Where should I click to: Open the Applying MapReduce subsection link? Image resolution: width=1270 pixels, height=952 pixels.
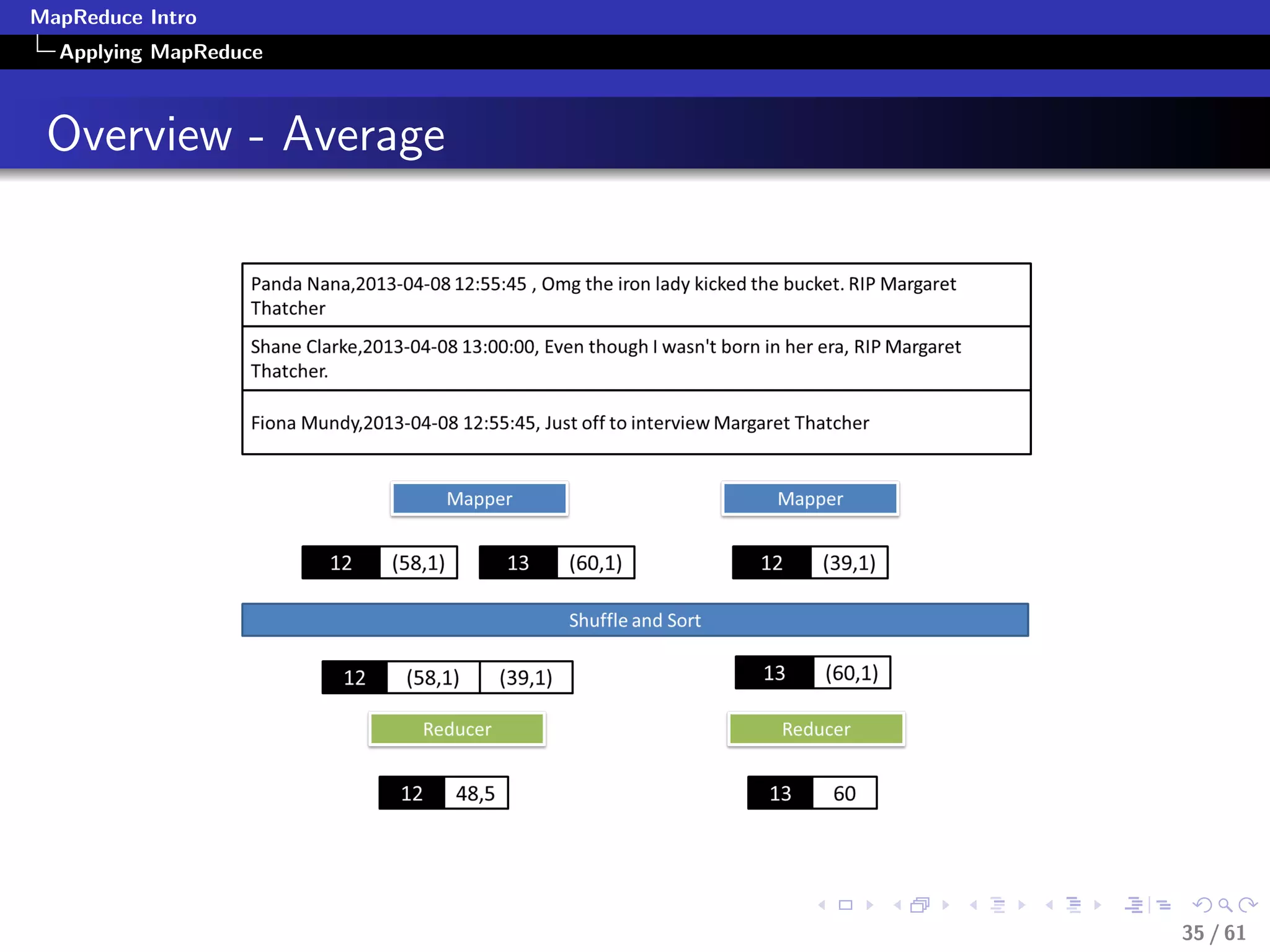(161, 52)
